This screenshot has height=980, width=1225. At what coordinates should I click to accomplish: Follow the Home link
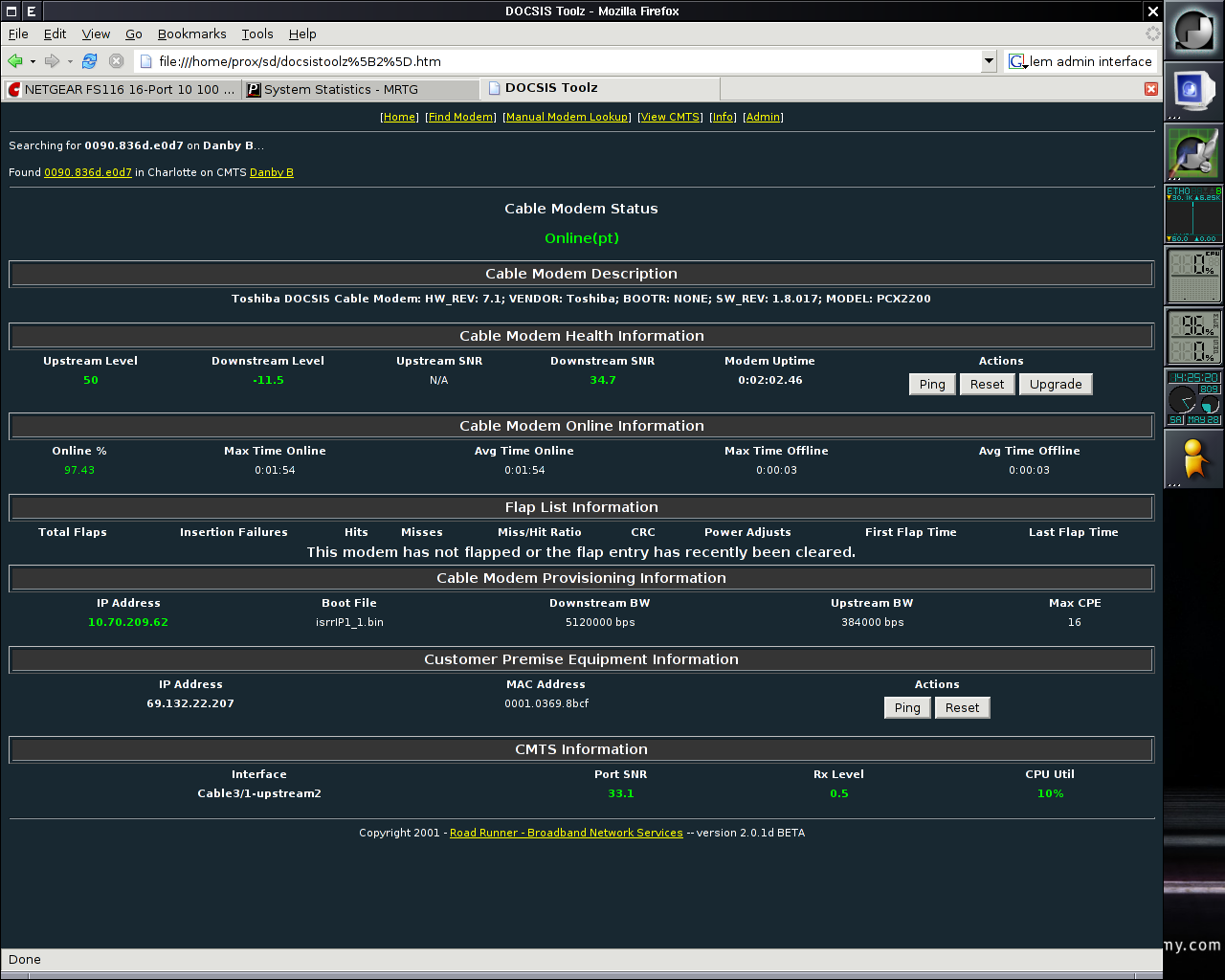[399, 117]
